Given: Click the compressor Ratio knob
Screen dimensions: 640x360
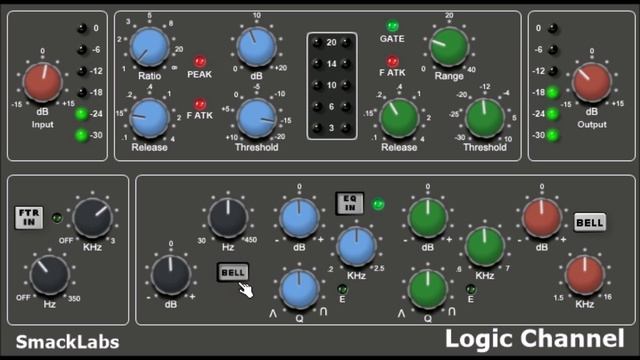Looking at the screenshot, I should (149, 47).
